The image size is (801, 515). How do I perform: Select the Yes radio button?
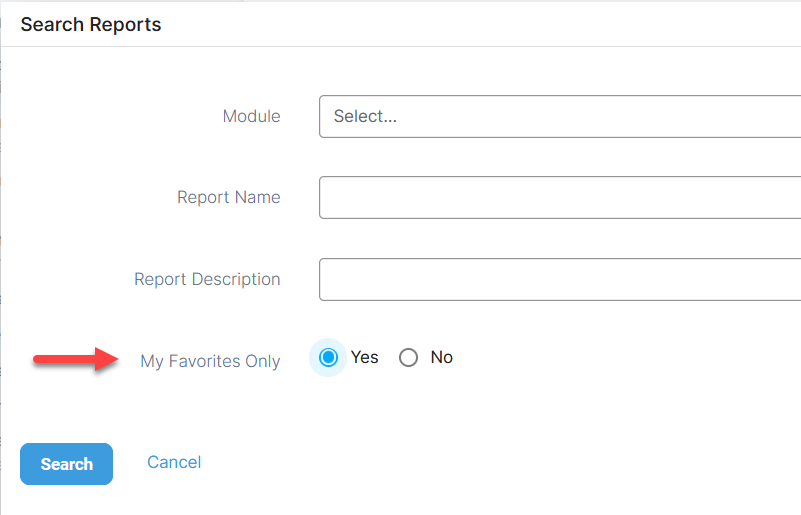[x=328, y=358]
